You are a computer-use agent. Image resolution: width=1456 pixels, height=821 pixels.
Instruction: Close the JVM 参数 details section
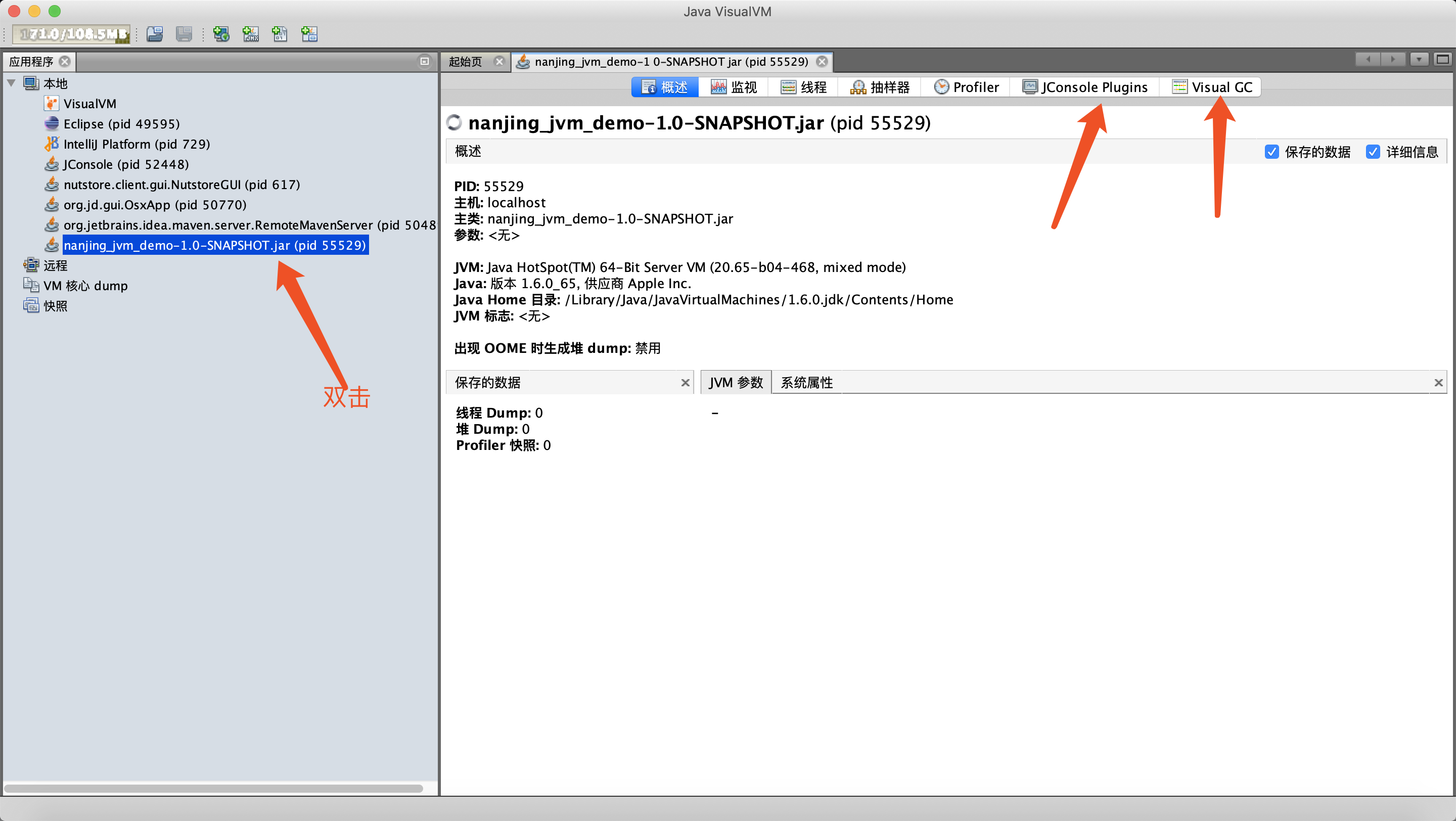click(x=1438, y=383)
